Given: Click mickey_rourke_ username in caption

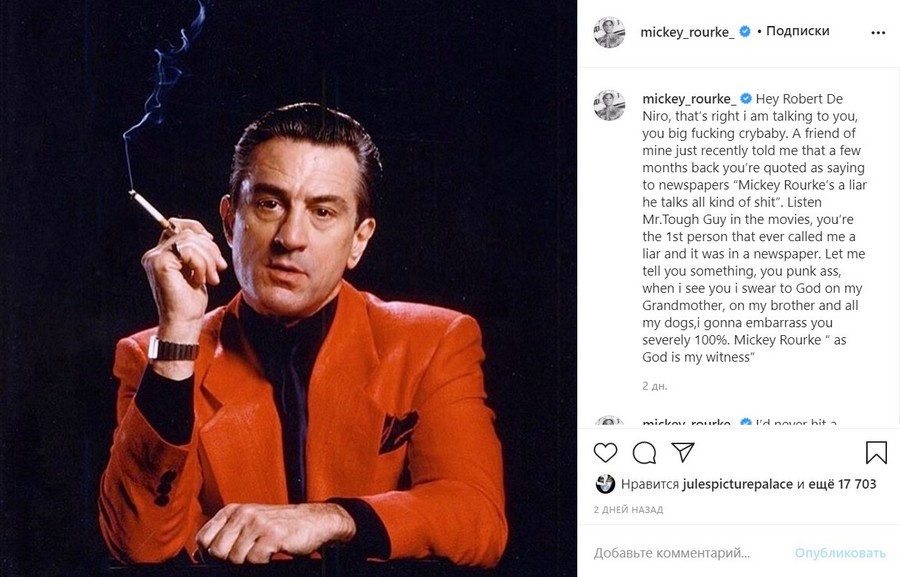Looking at the screenshot, I should 689,99.
